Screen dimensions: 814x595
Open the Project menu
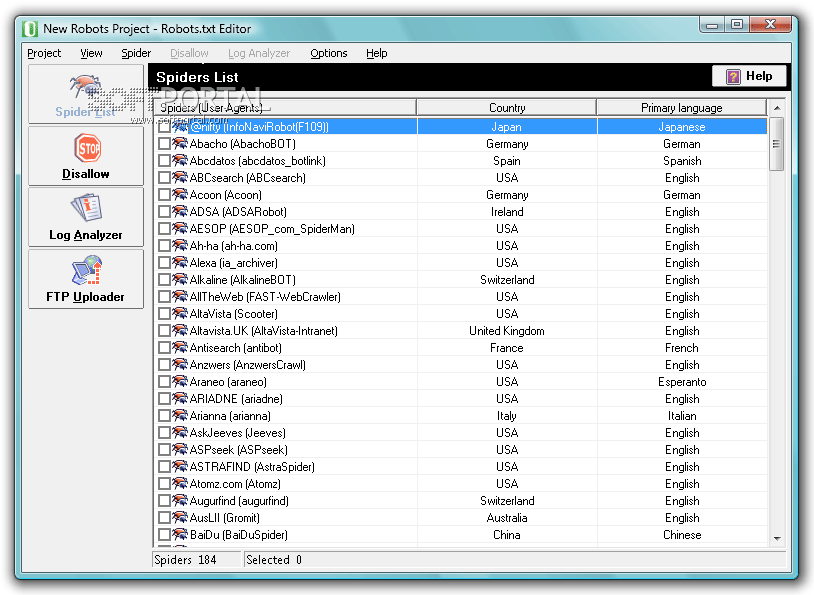(44, 53)
